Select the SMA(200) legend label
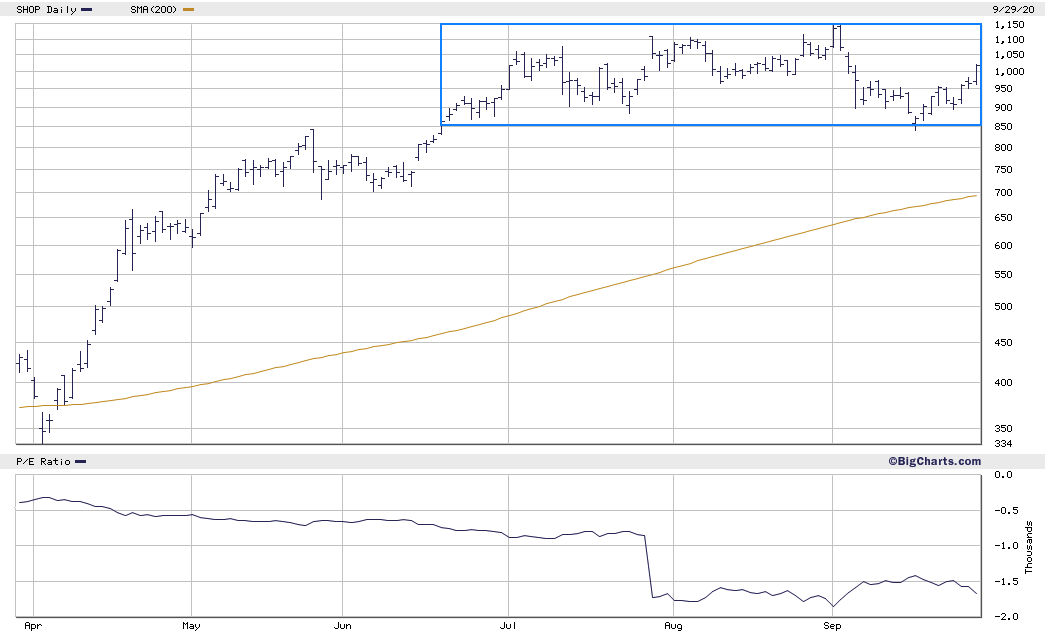 point(155,9)
